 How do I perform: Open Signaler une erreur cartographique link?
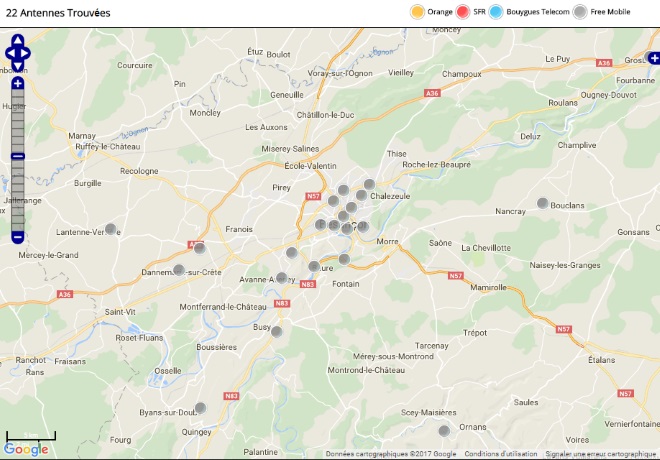[601, 454]
